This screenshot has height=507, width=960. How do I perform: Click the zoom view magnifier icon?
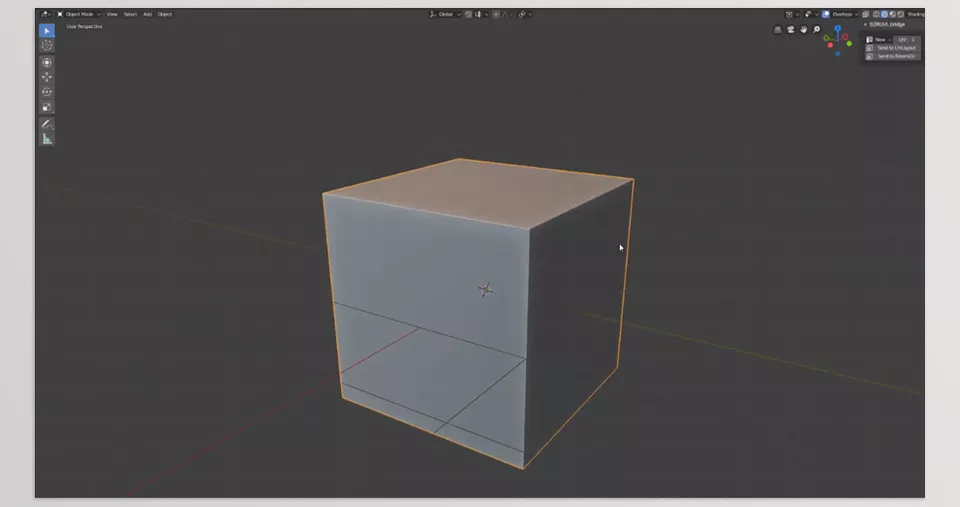click(x=816, y=29)
